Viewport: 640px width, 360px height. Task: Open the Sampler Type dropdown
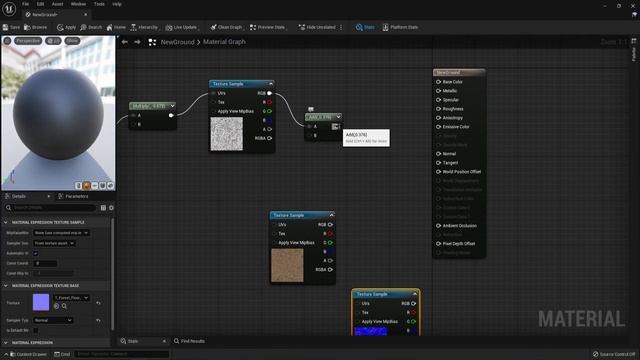pos(53,320)
